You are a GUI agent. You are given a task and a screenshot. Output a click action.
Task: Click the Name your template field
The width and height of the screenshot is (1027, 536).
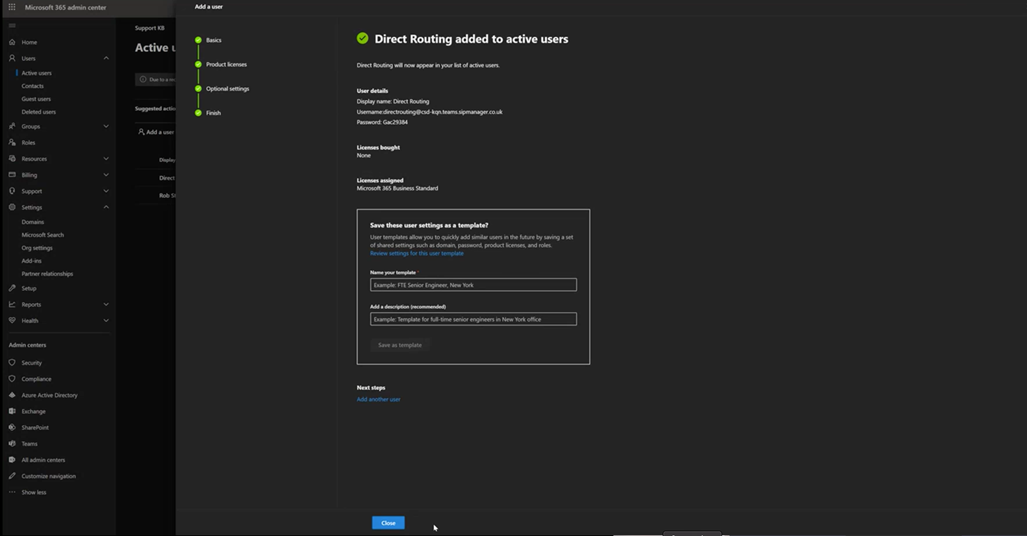tap(473, 285)
